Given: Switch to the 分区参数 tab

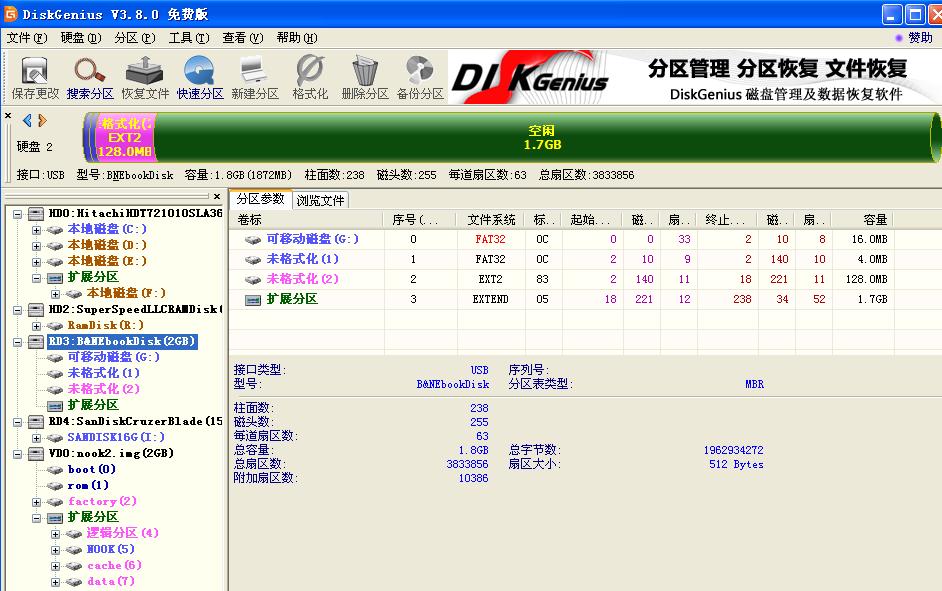Looking at the screenshot, I should (260, 199).
